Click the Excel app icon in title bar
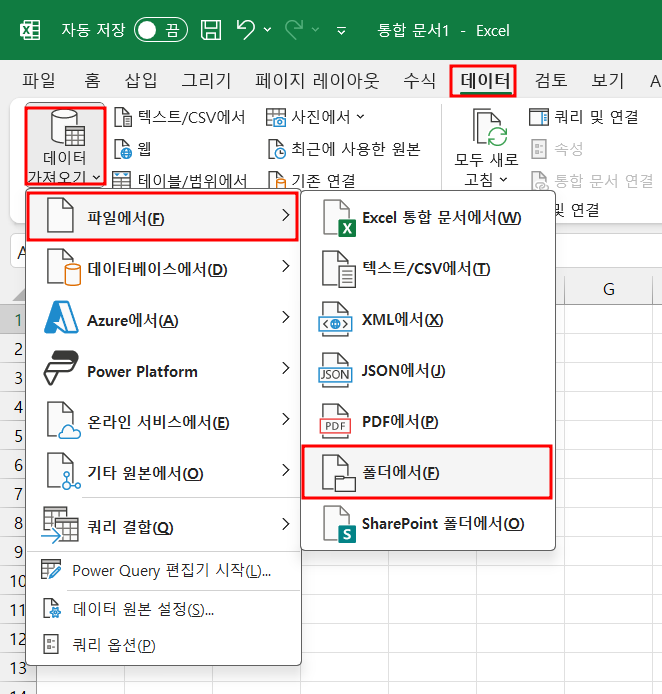 pos(30,31)
